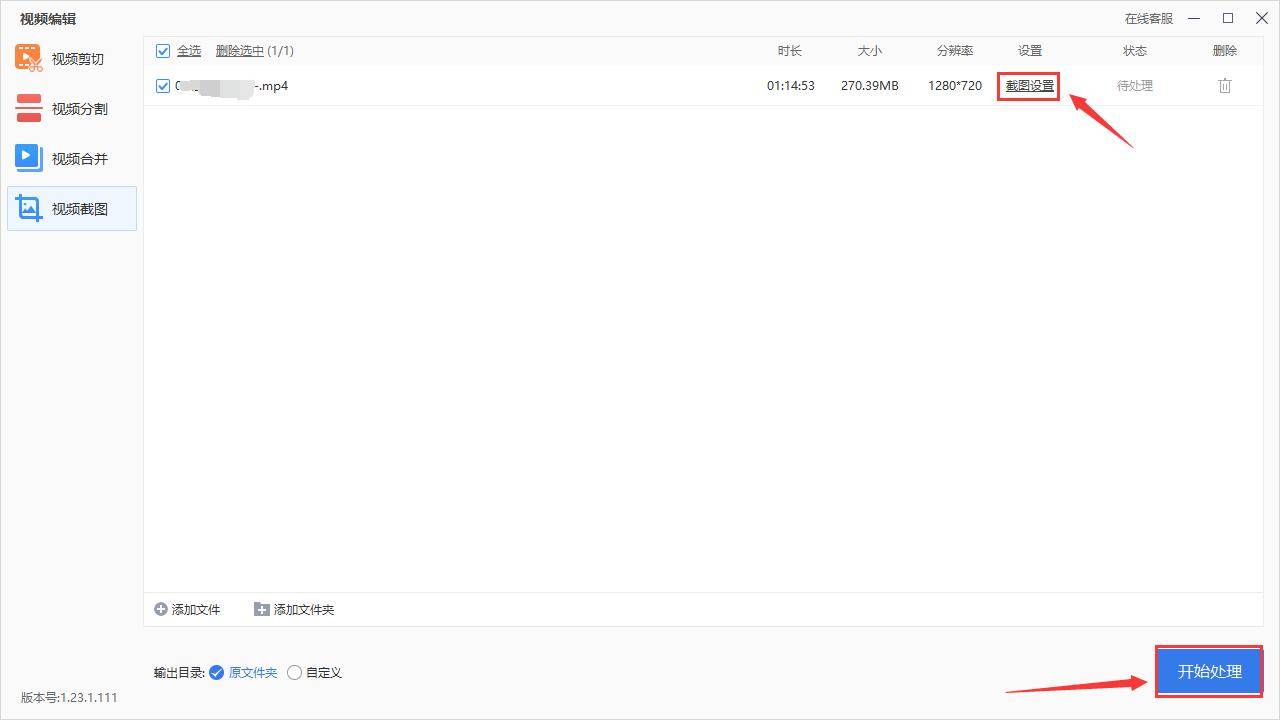Click the resolution value 1280*720
Screen dimensions: 1280x720
(x=955, y=86)
